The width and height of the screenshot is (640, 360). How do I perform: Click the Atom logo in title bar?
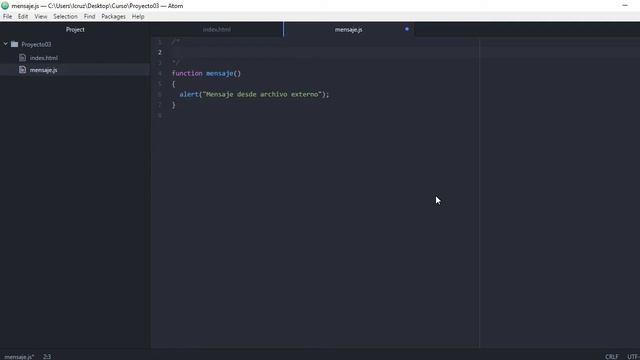[5, 6]
